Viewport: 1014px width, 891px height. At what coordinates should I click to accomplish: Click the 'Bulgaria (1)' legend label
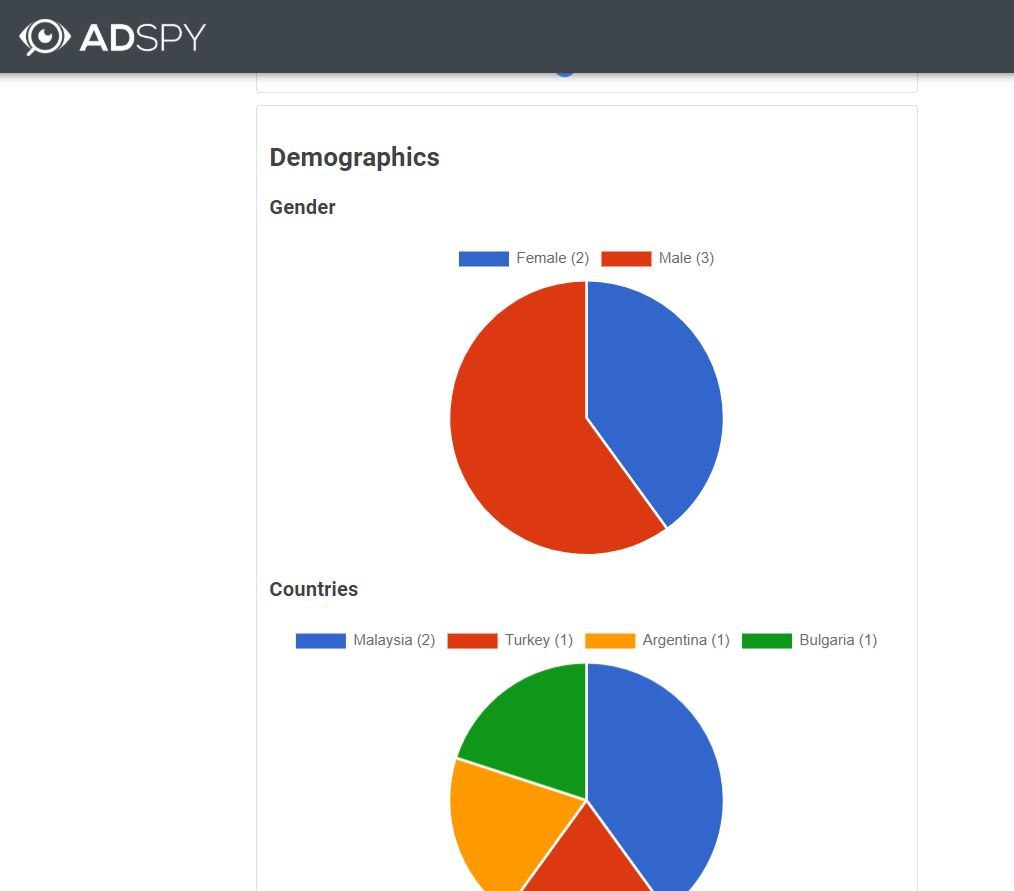coord(838,641)
